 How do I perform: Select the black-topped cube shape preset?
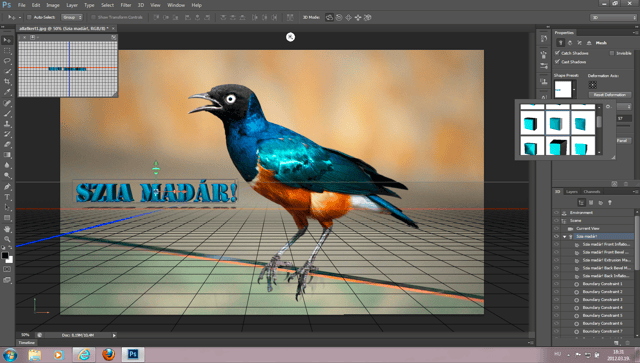coord(558,147)
